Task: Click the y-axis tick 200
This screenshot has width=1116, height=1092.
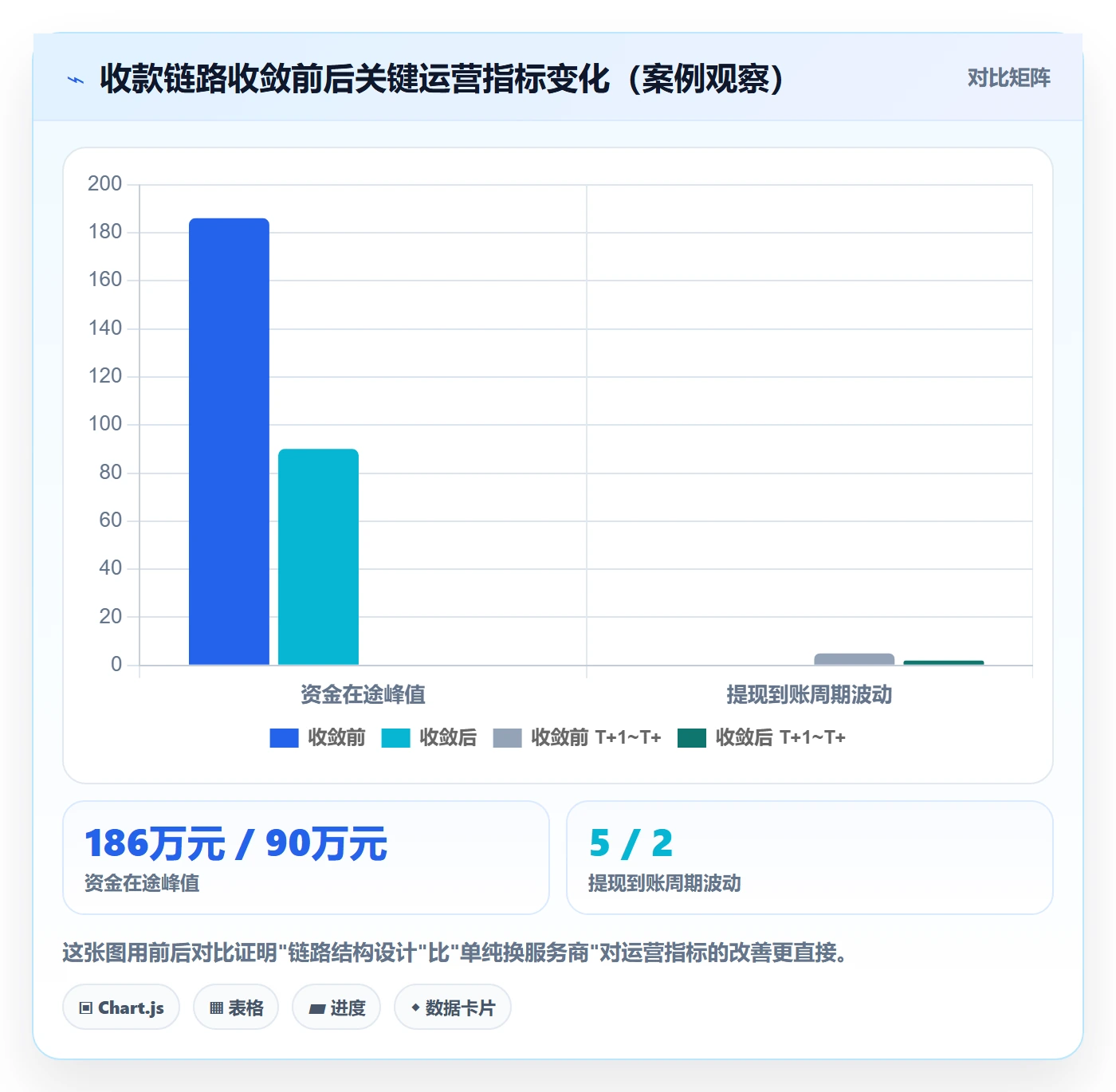Action: [x=104, y=184]
